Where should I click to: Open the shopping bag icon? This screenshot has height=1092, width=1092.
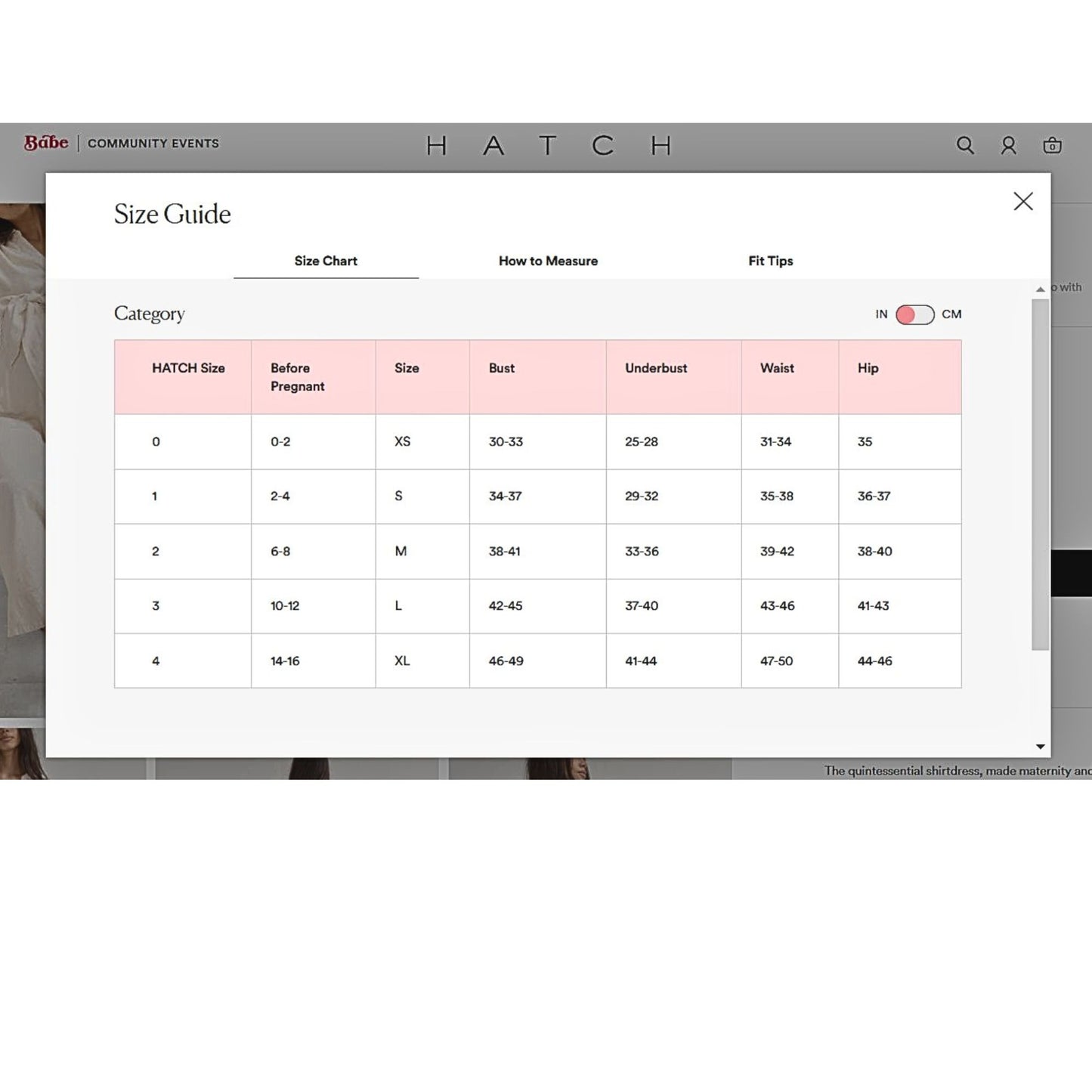click(x=1052, y=145)
